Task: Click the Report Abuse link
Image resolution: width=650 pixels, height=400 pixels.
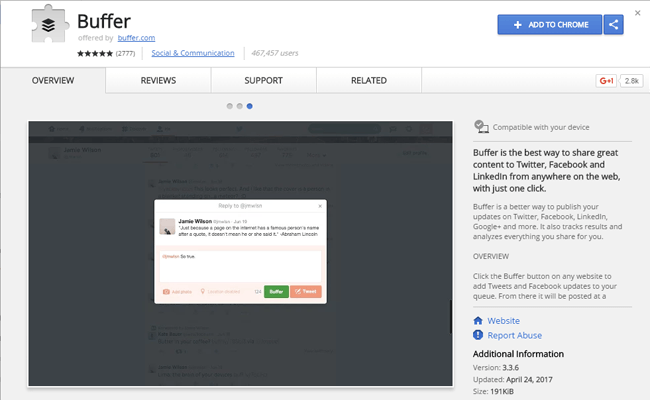Action: 514,335
